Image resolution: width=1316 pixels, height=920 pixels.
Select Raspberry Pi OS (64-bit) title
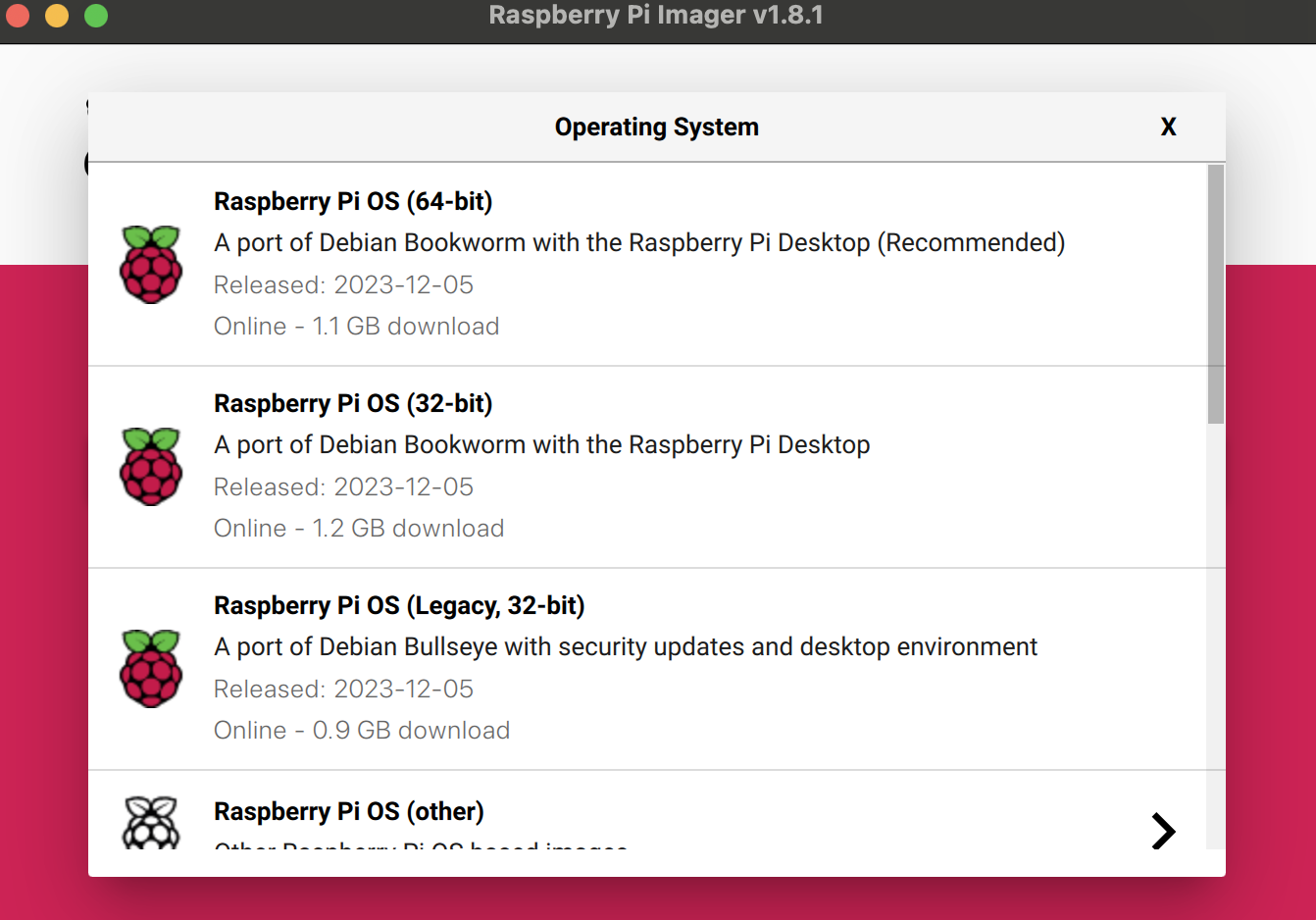353,201
